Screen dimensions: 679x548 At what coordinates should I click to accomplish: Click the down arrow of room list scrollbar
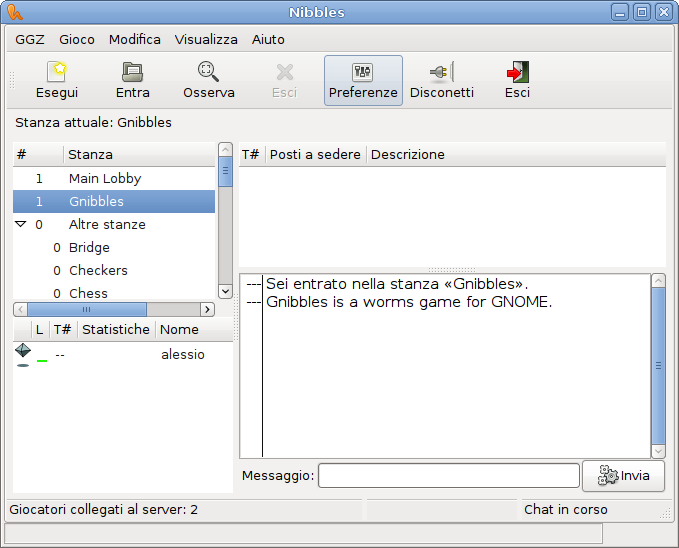click(225, 291)
